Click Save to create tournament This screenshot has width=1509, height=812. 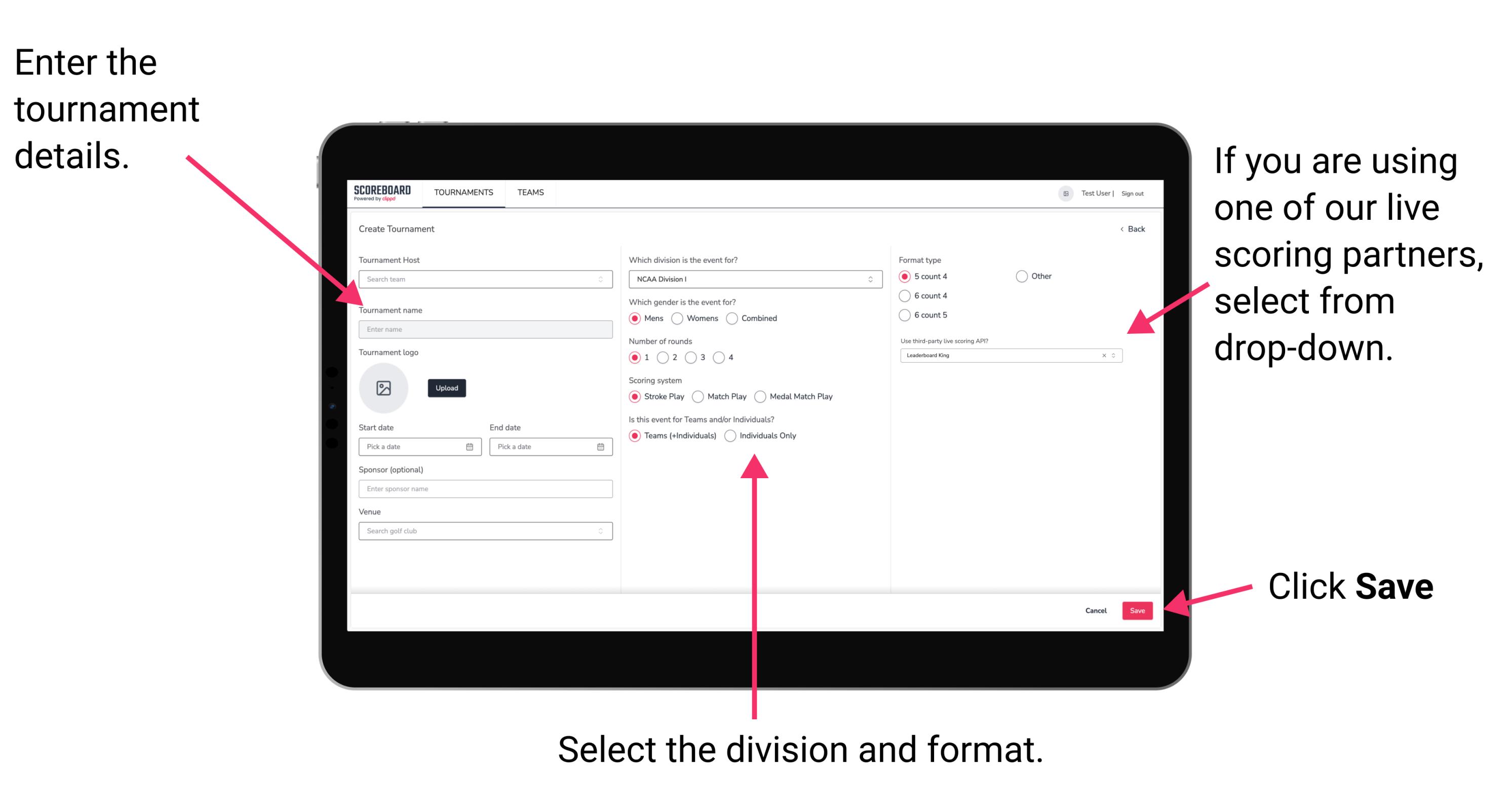[x=1138, y=610]
